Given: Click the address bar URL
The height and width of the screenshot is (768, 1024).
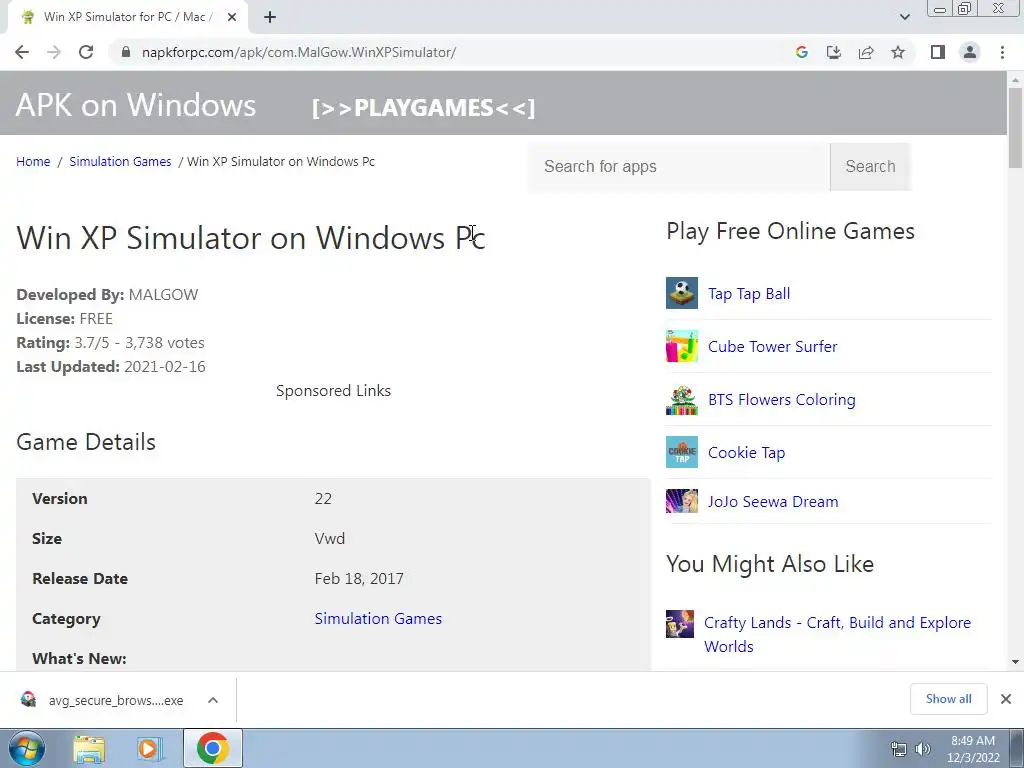Looking at the screenshot, I should pyautogui.click(x=298, y=52).
